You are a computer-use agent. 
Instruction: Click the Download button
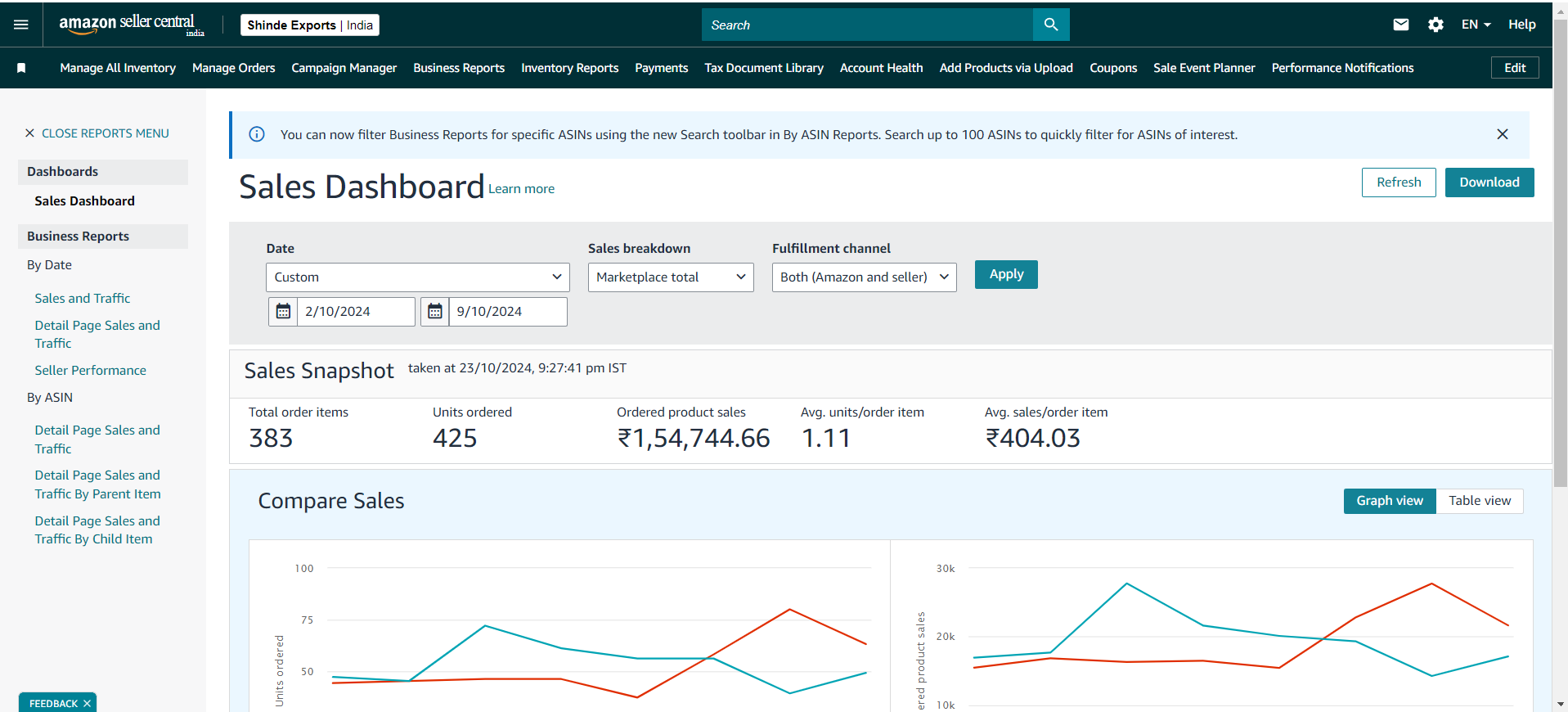coord(1489,183)
